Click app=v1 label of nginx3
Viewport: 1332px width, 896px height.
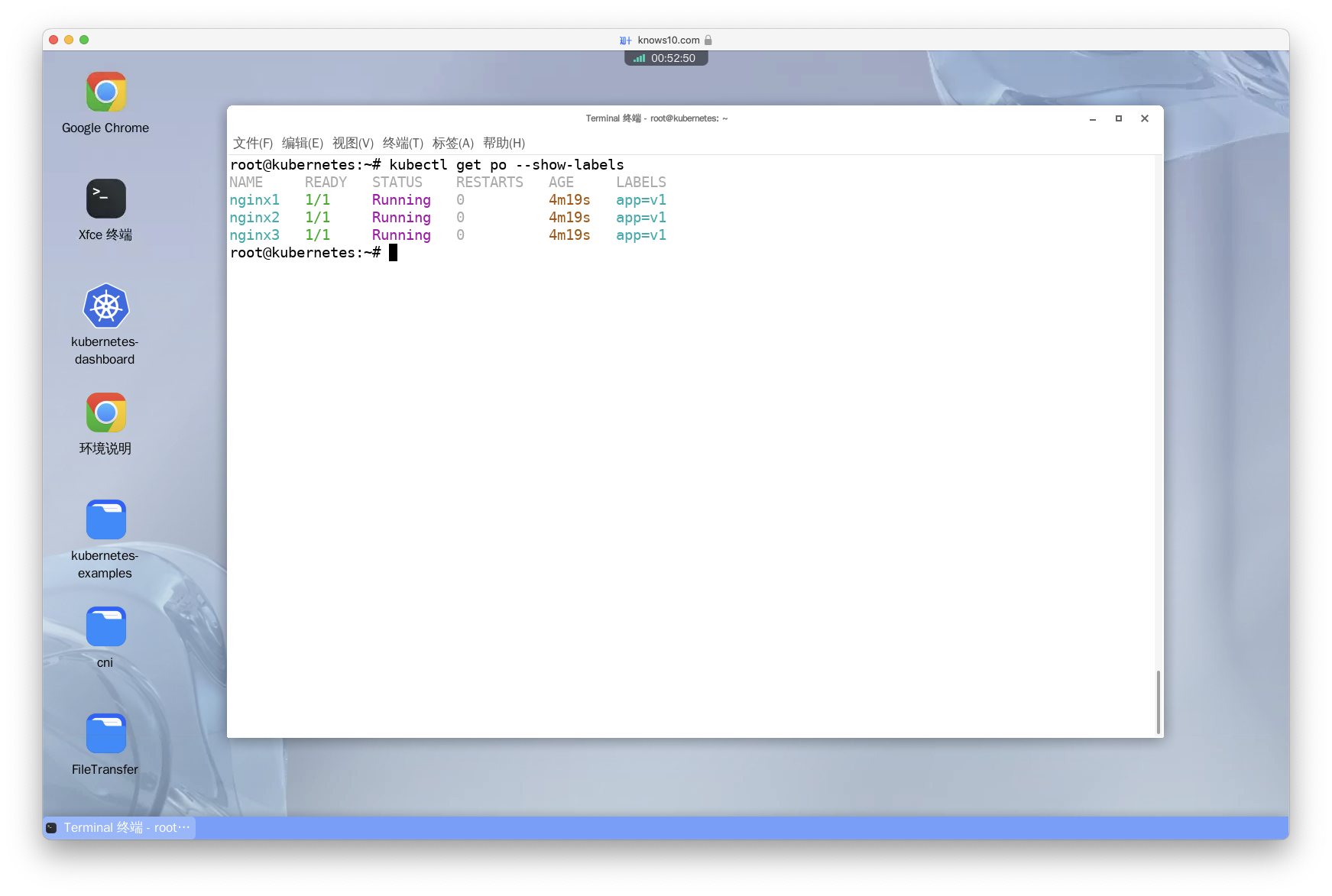[x=641, y=235]
